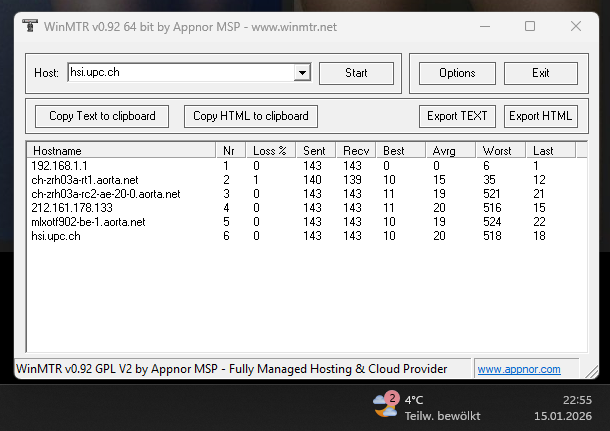The image size is (610, 431).
Task: Click Sent value 140 for hop 2
Action: click(x=312, y=180)
